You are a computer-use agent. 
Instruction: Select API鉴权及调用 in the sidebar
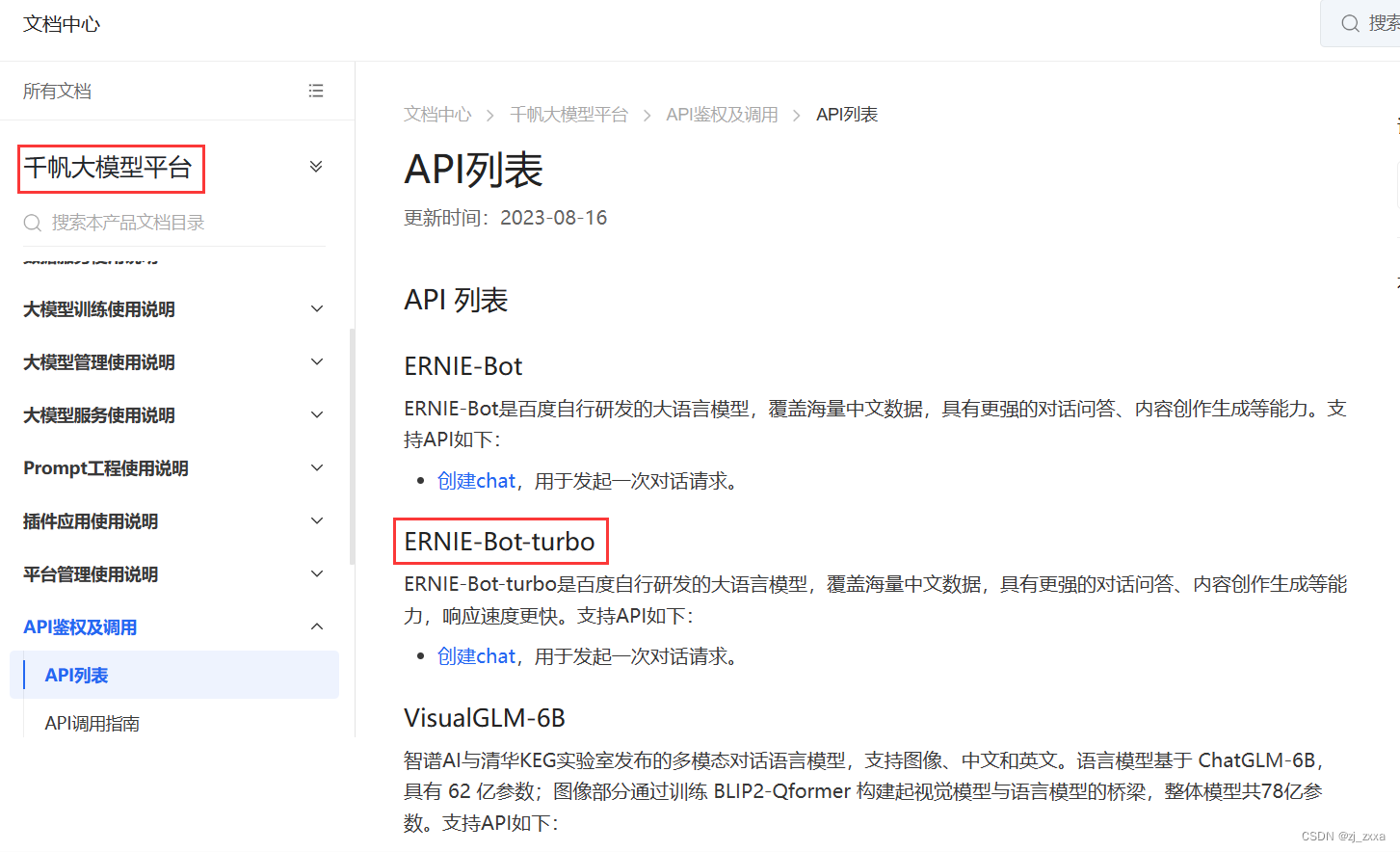[80, 627]
